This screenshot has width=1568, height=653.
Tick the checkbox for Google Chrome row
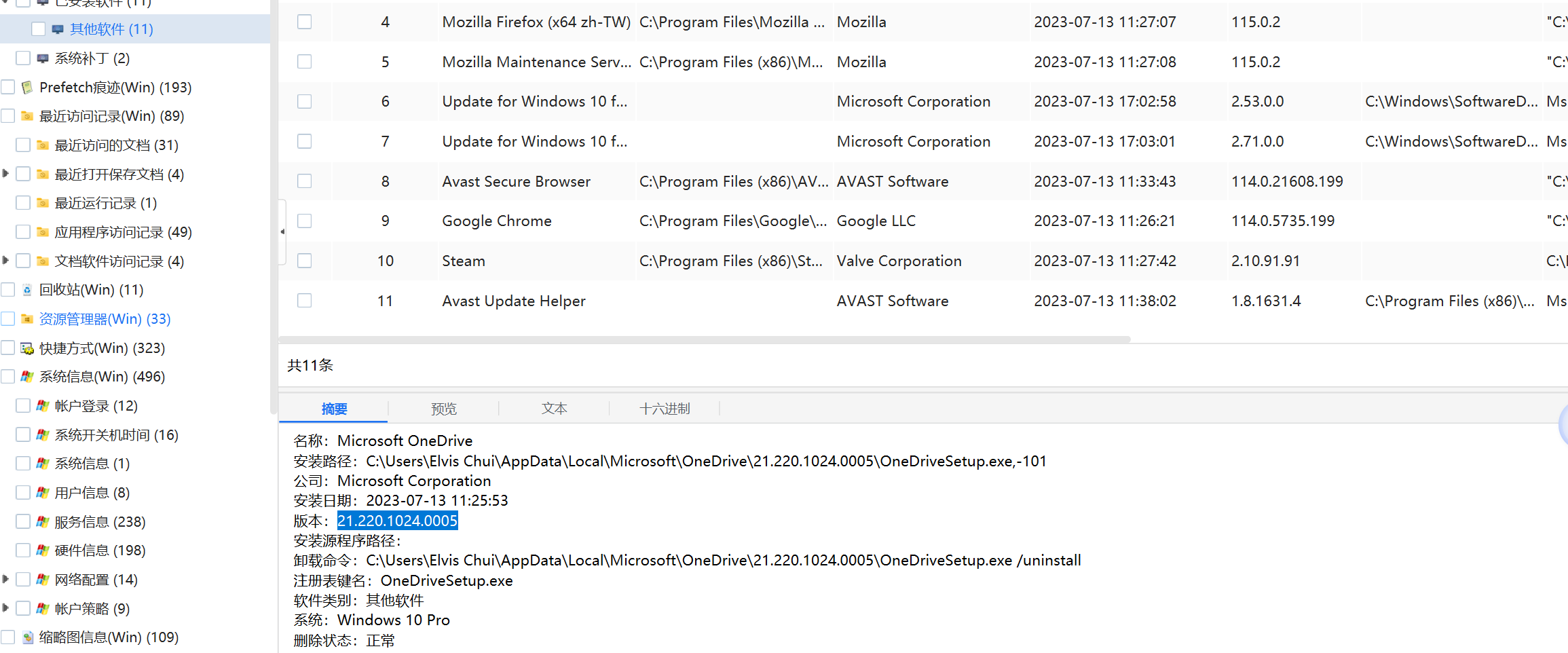pyautogui.click(x=305, y=221)
